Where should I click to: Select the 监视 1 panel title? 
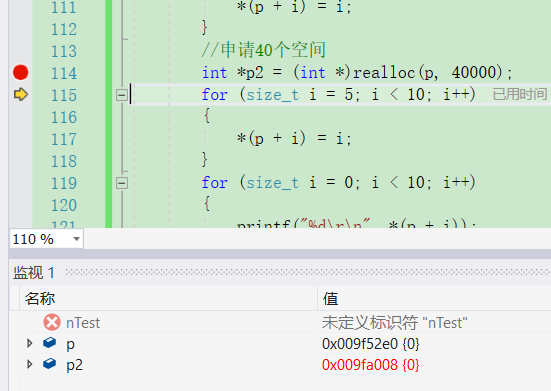34,273
